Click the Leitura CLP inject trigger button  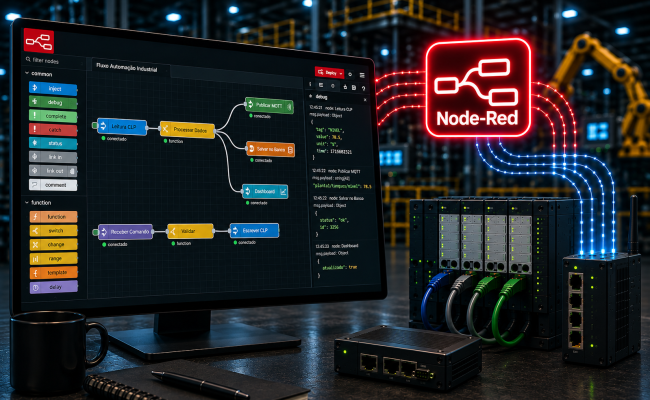(95, 125)
